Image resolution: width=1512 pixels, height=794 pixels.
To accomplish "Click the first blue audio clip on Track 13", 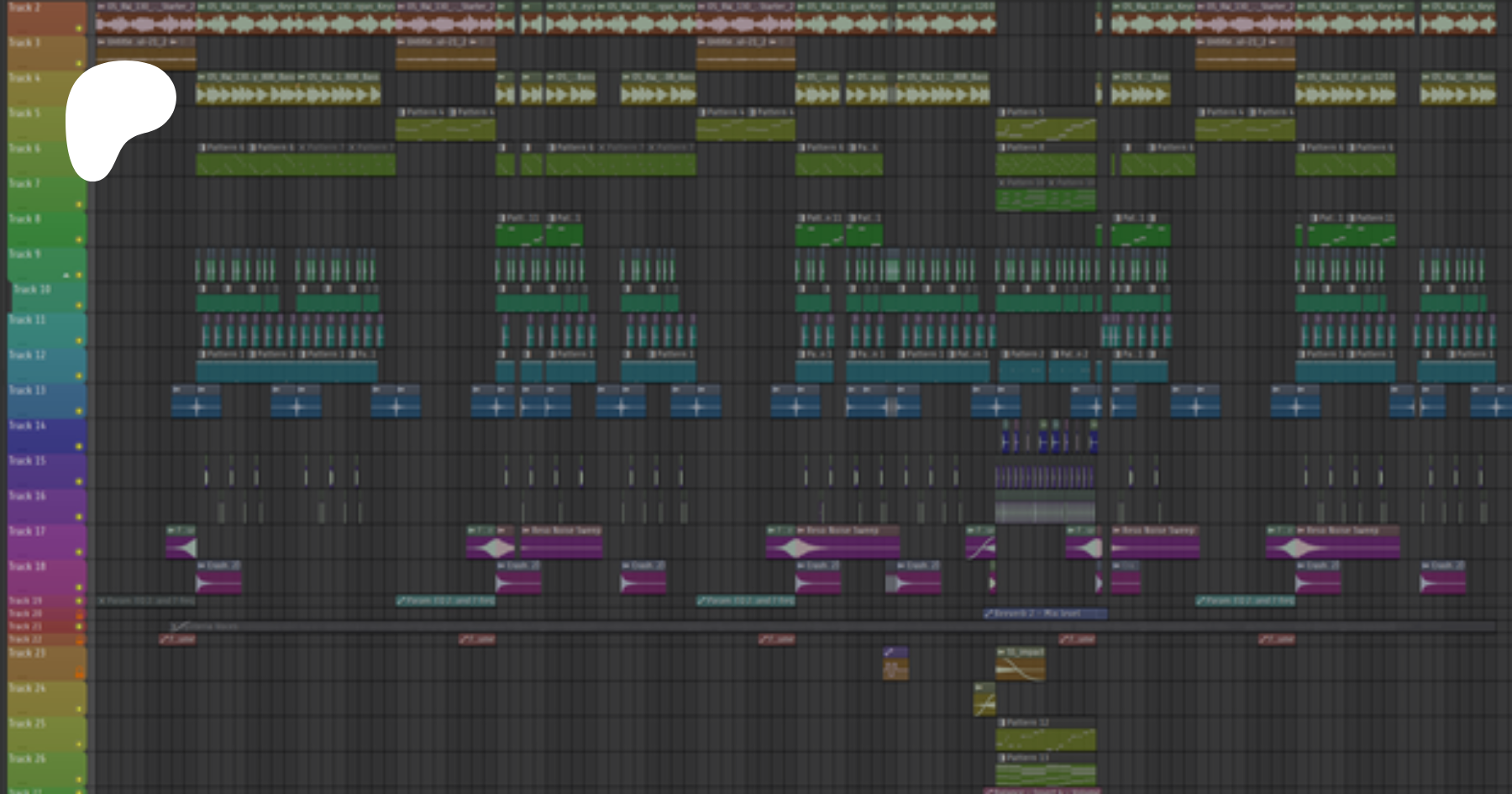I will pos(196,407).
